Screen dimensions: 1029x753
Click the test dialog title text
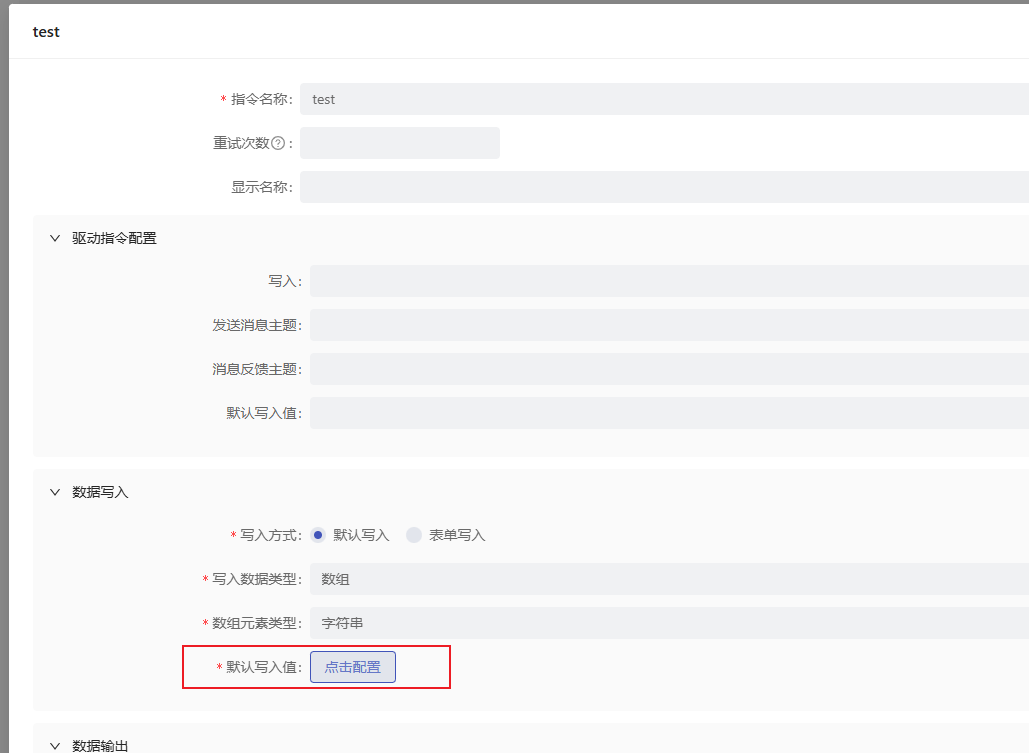click(46, 32)
